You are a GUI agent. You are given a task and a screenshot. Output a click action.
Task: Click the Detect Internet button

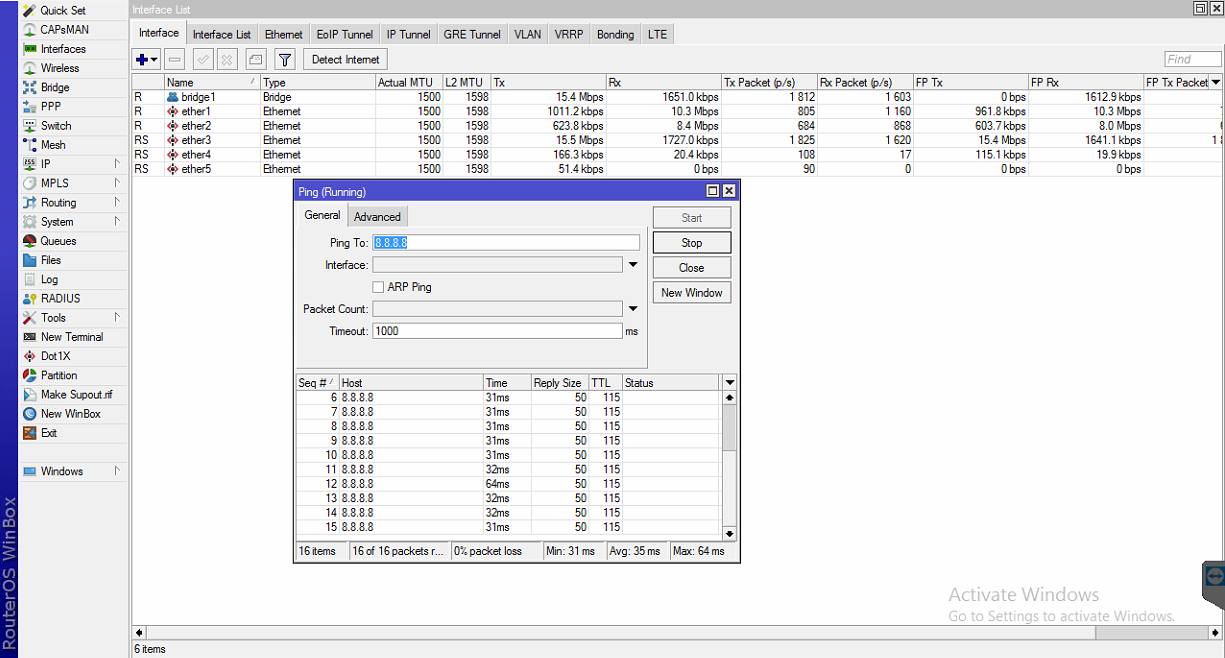coord(345,60)
